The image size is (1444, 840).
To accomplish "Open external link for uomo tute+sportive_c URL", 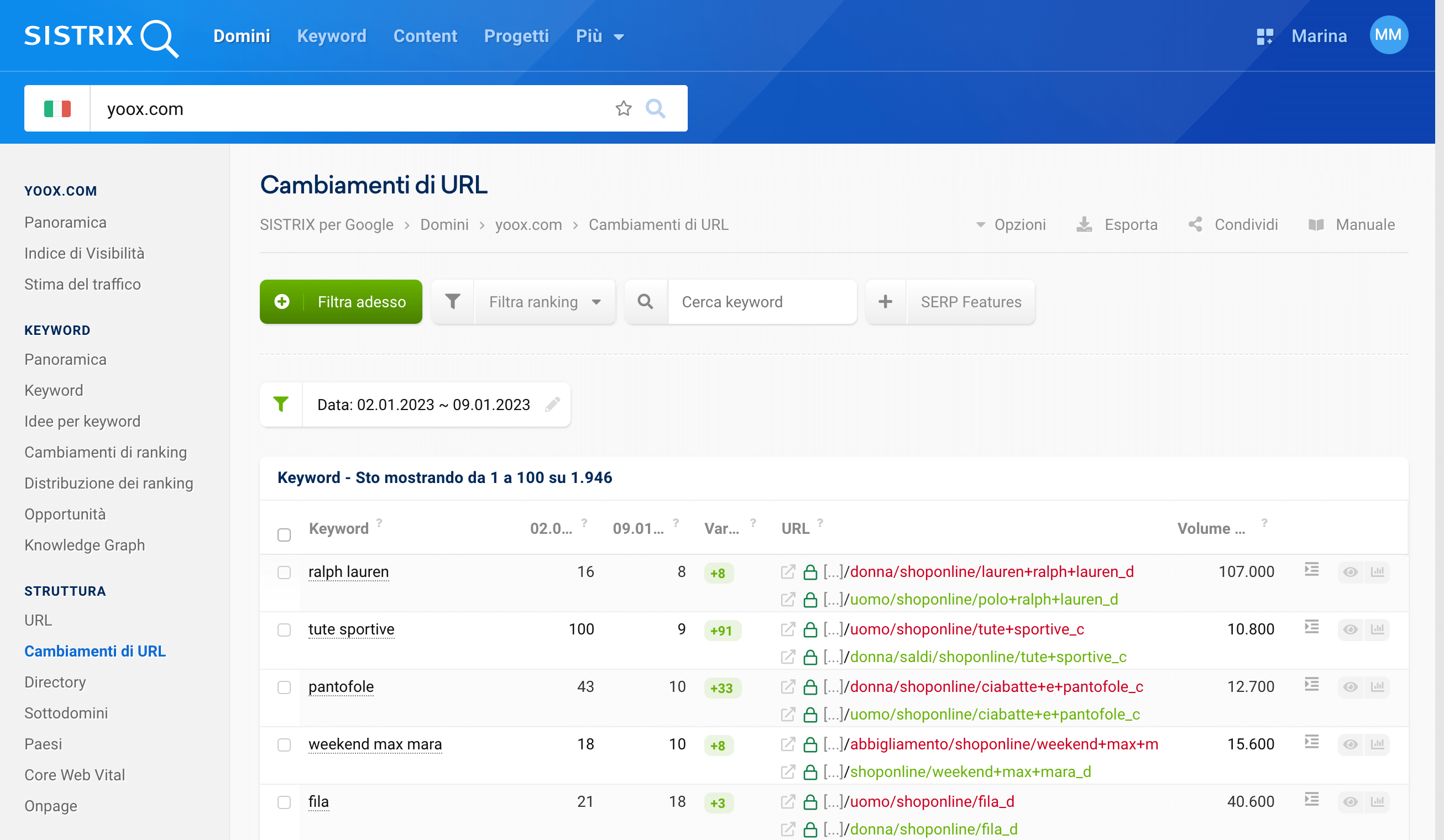I will click(x=788, y=629).
